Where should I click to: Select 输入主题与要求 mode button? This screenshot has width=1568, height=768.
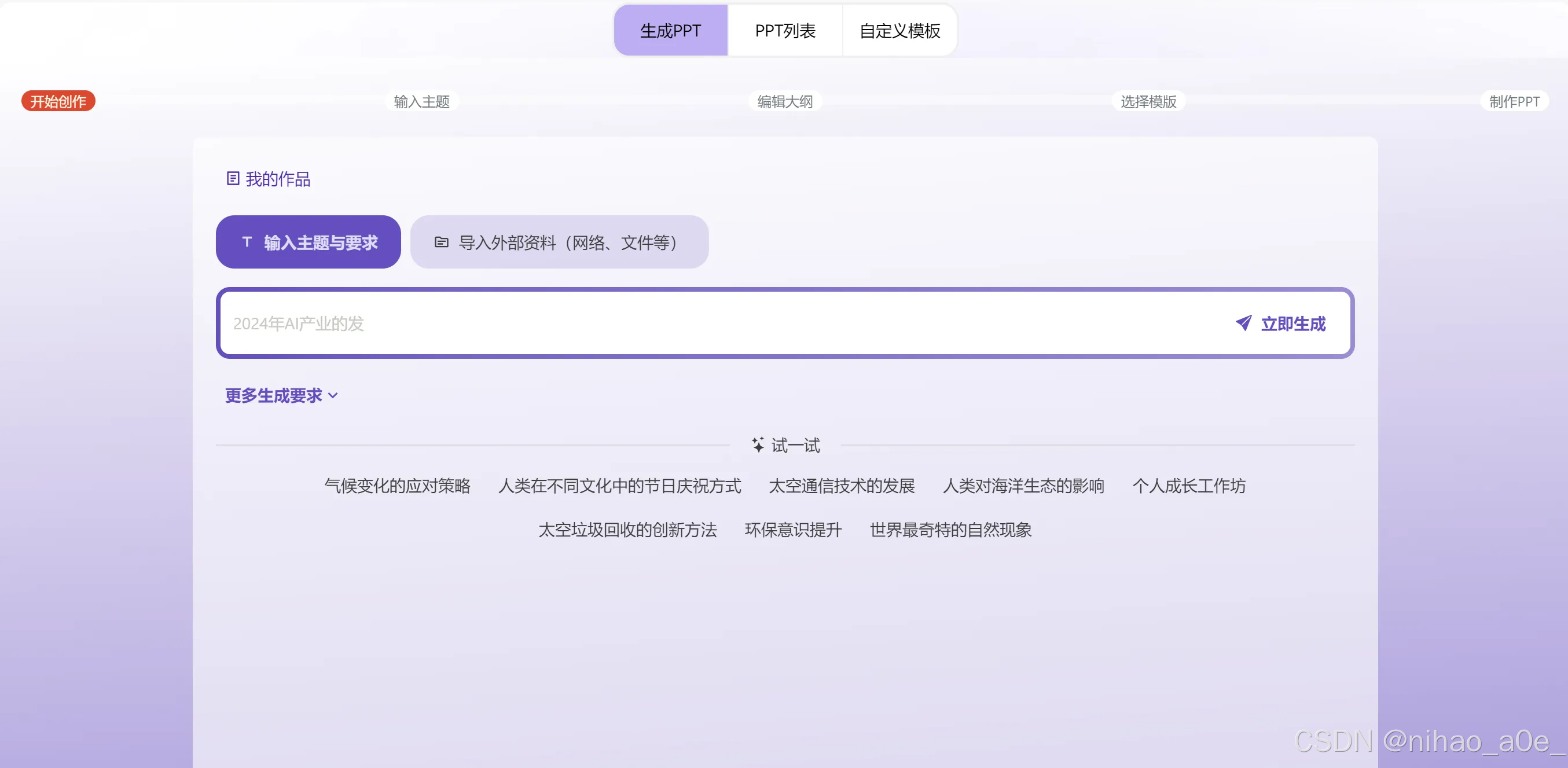(x=308, y=243)
